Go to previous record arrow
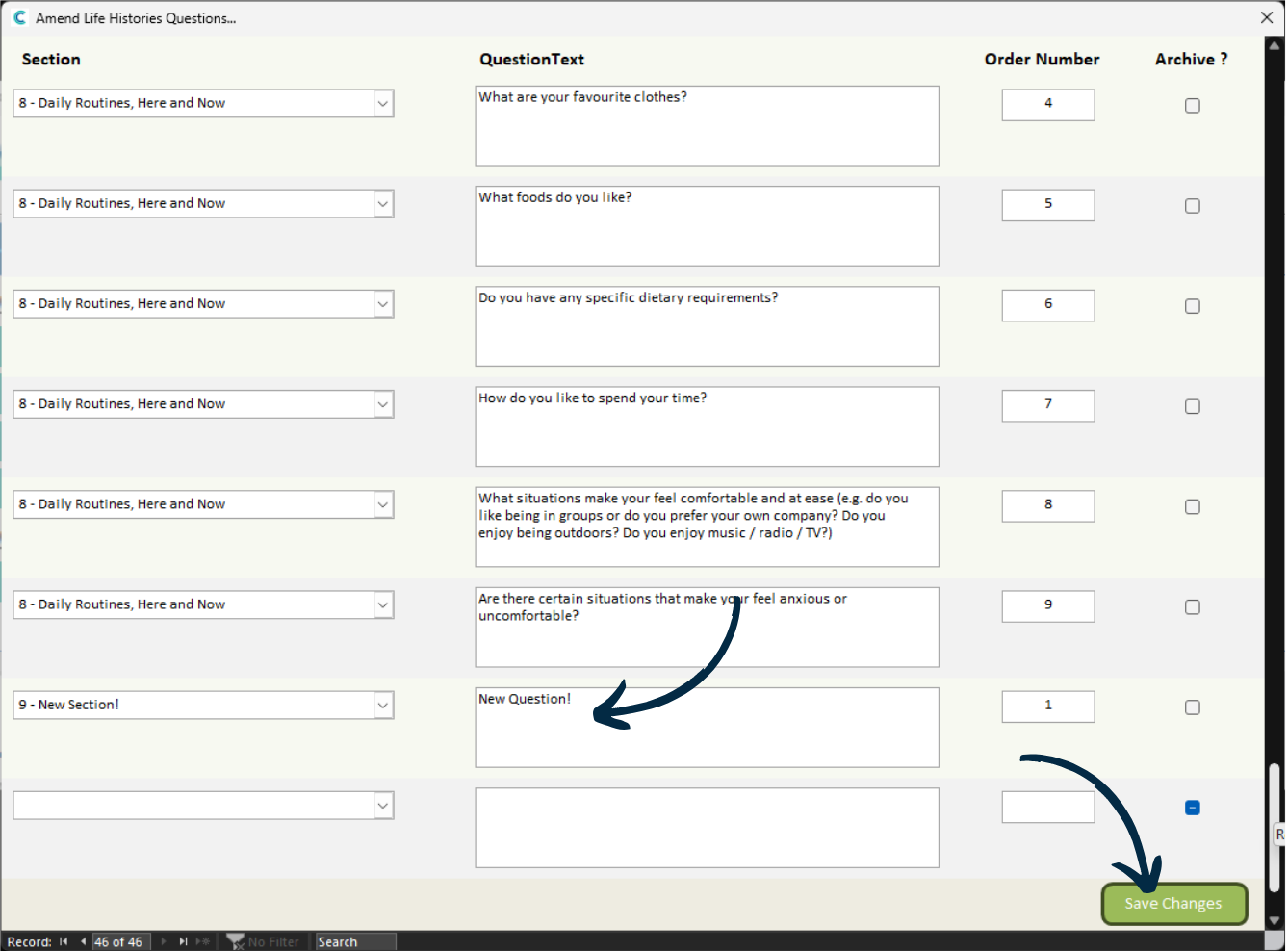1288x951 pixels. tap(83, 941)
